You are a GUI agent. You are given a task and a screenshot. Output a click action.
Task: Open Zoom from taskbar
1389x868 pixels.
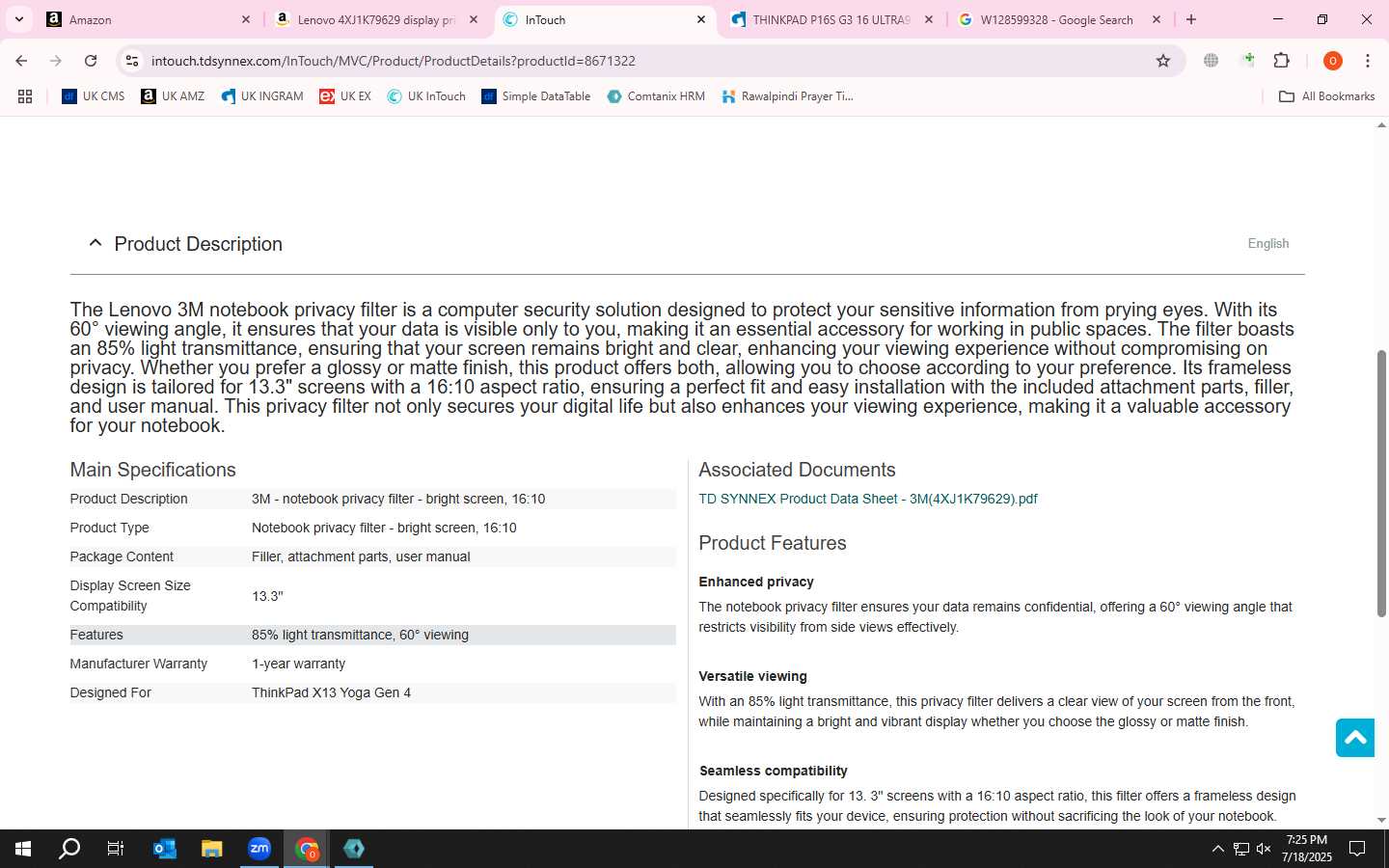pos(259,849)
